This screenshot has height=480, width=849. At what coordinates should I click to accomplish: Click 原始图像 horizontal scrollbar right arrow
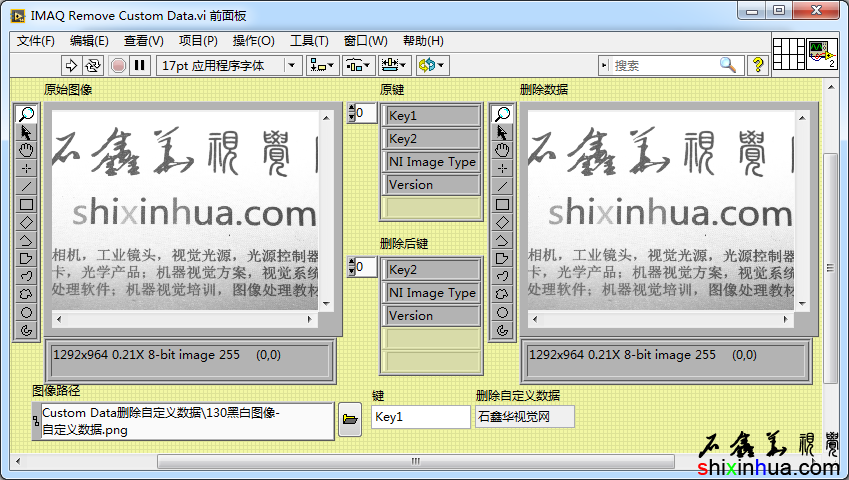click(310, 319)
